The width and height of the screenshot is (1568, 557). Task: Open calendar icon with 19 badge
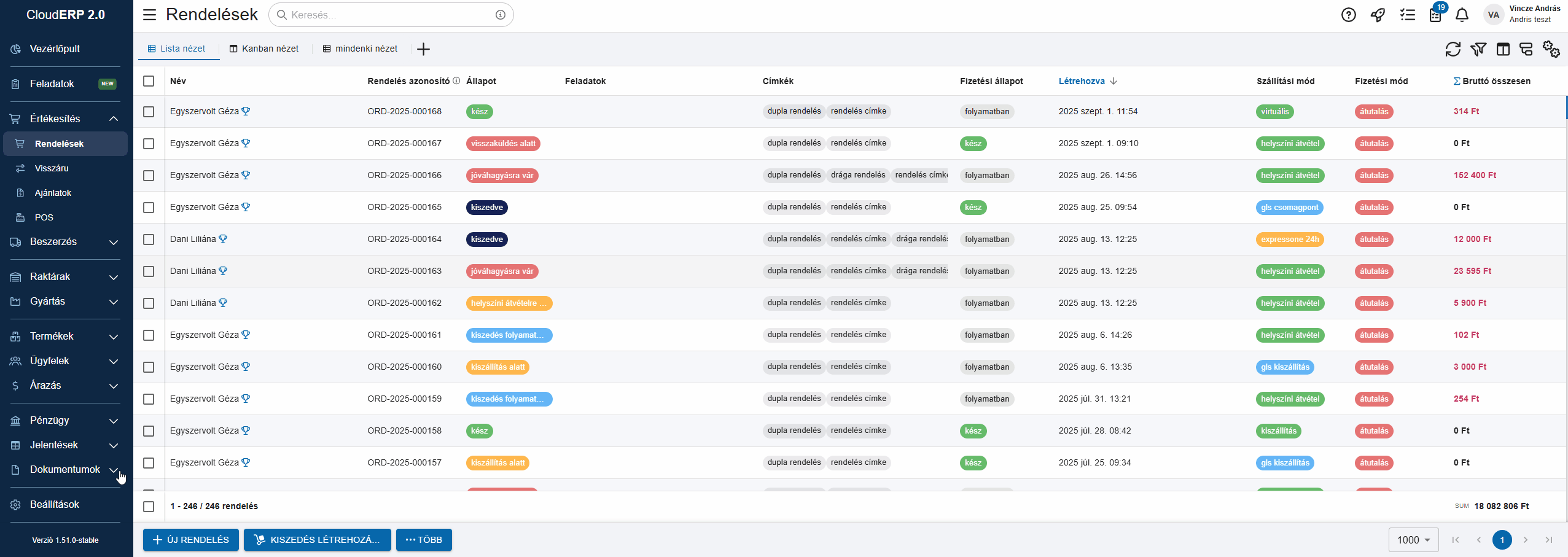coord(1435,15)
